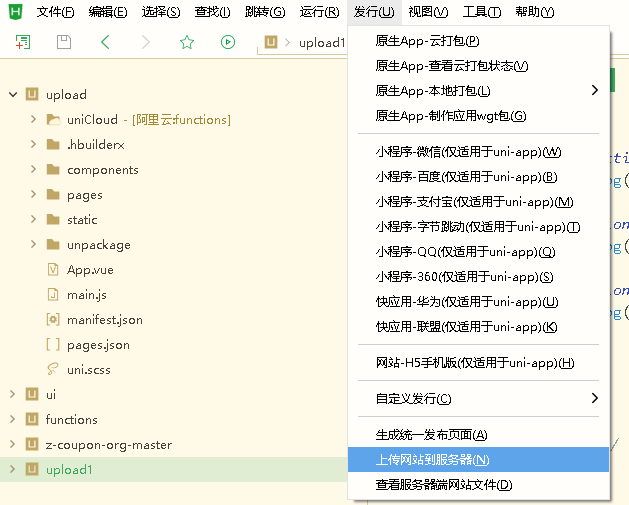Open the 运行(R) menu
The image size is (629, 505).
coord(319,12)
